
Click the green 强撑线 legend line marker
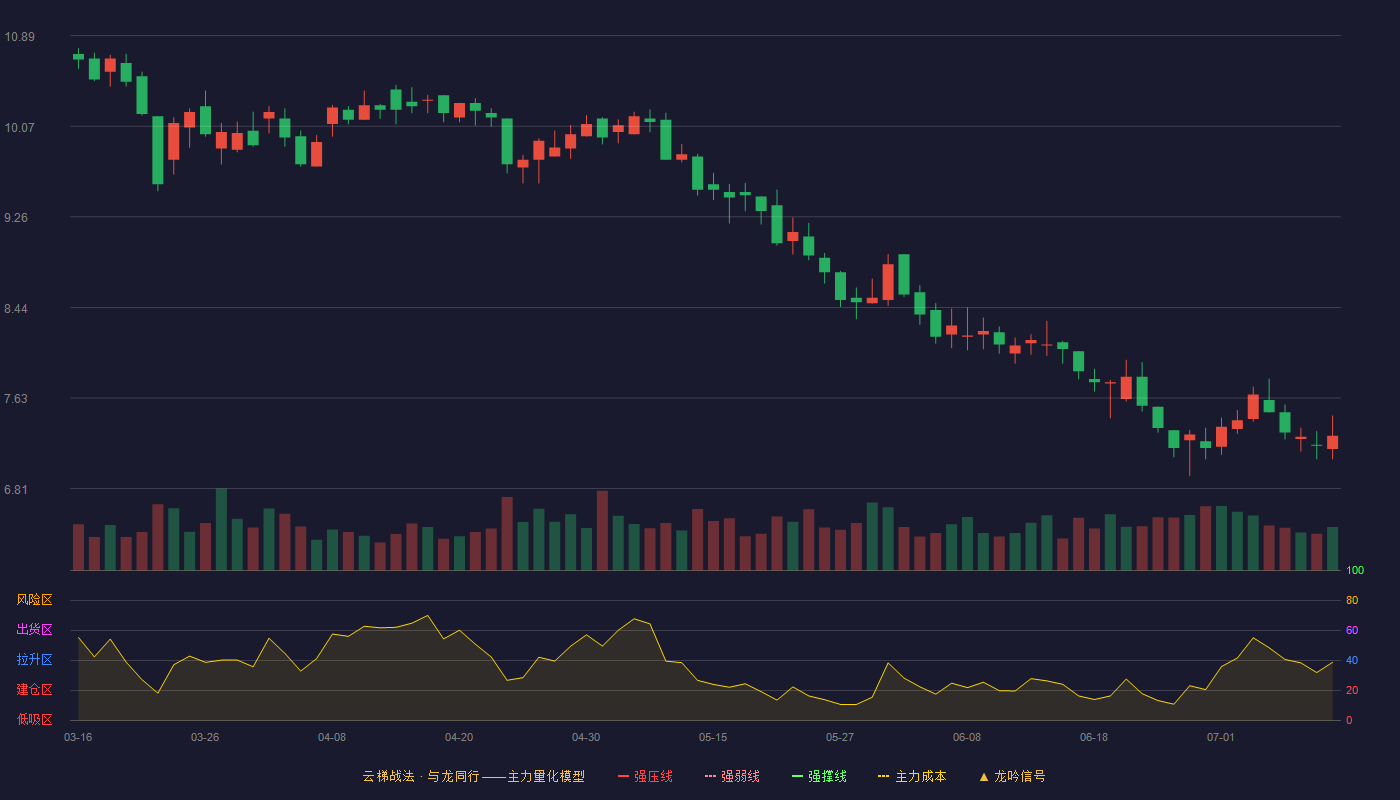point(797,776)
